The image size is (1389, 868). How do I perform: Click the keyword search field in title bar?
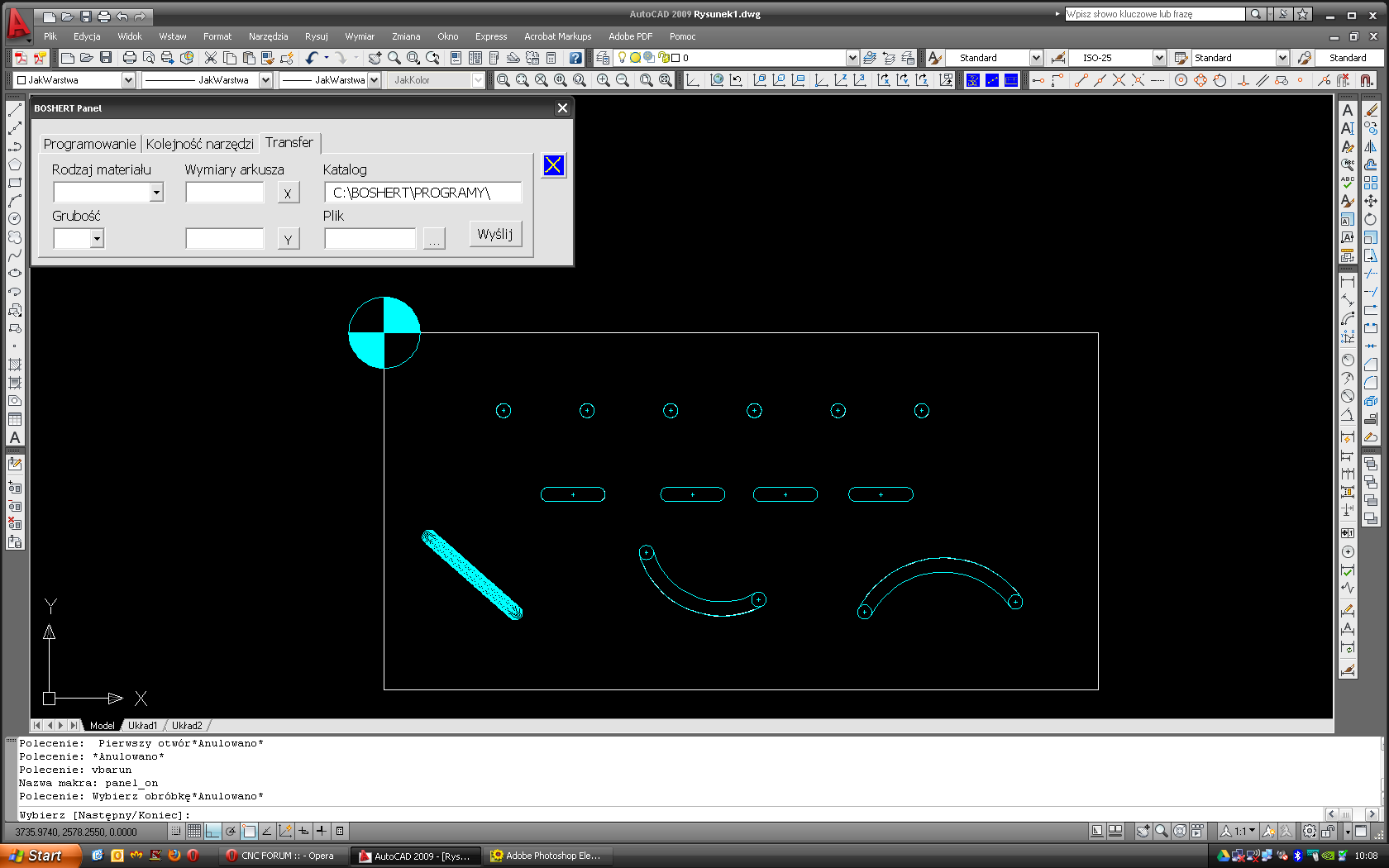[1154, 14]
